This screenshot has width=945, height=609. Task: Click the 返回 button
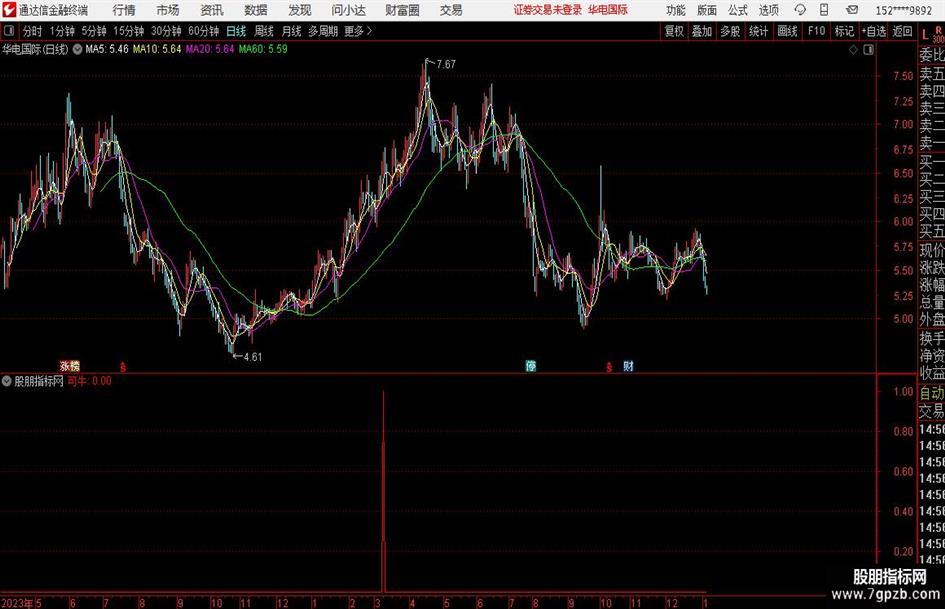tap(902, 31)
